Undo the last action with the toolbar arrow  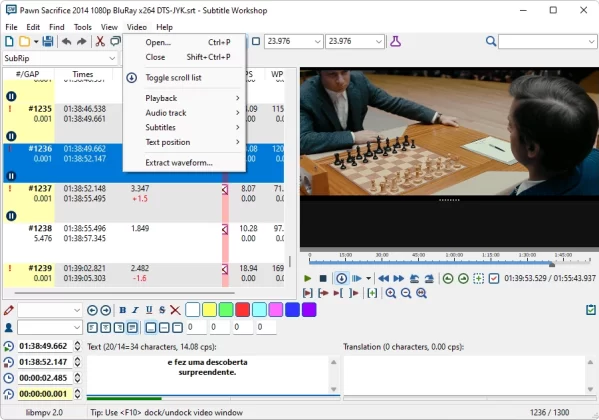66,41
